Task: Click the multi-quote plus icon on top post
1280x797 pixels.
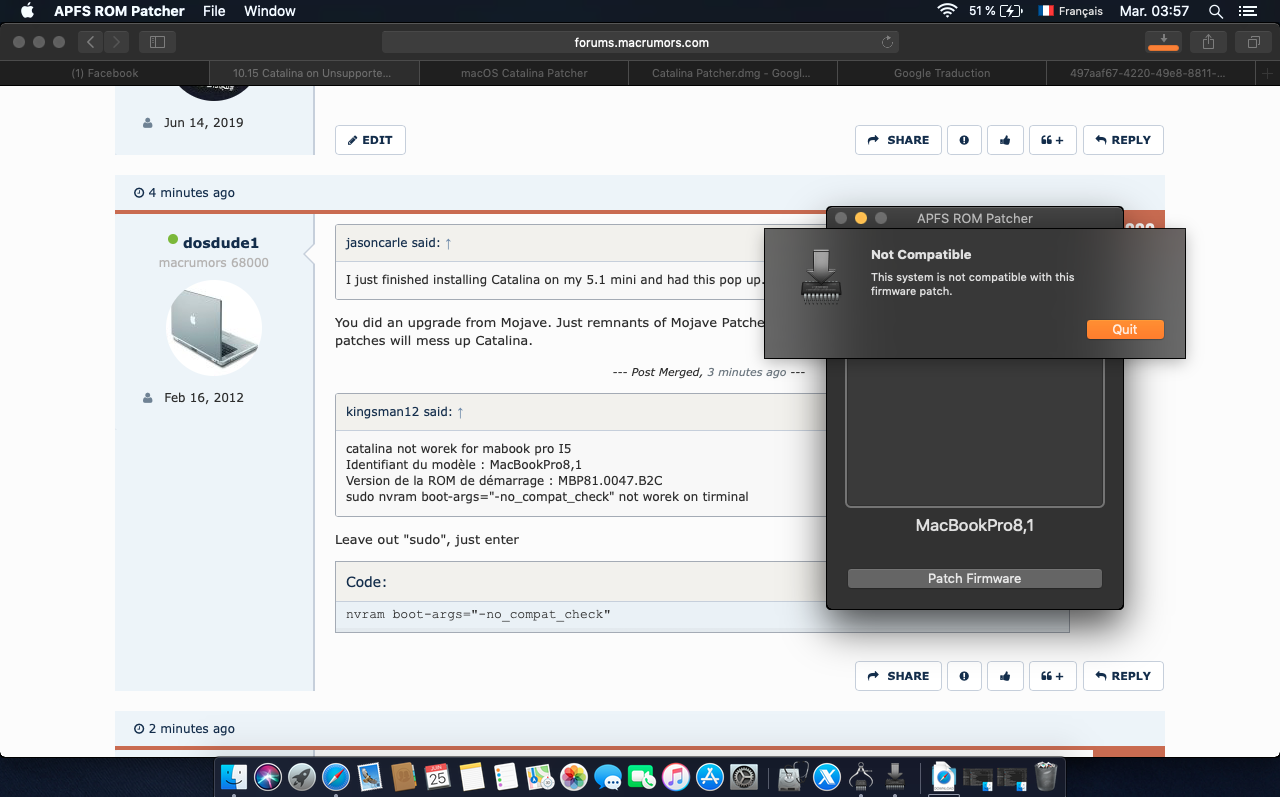Action: point(1052,140)
